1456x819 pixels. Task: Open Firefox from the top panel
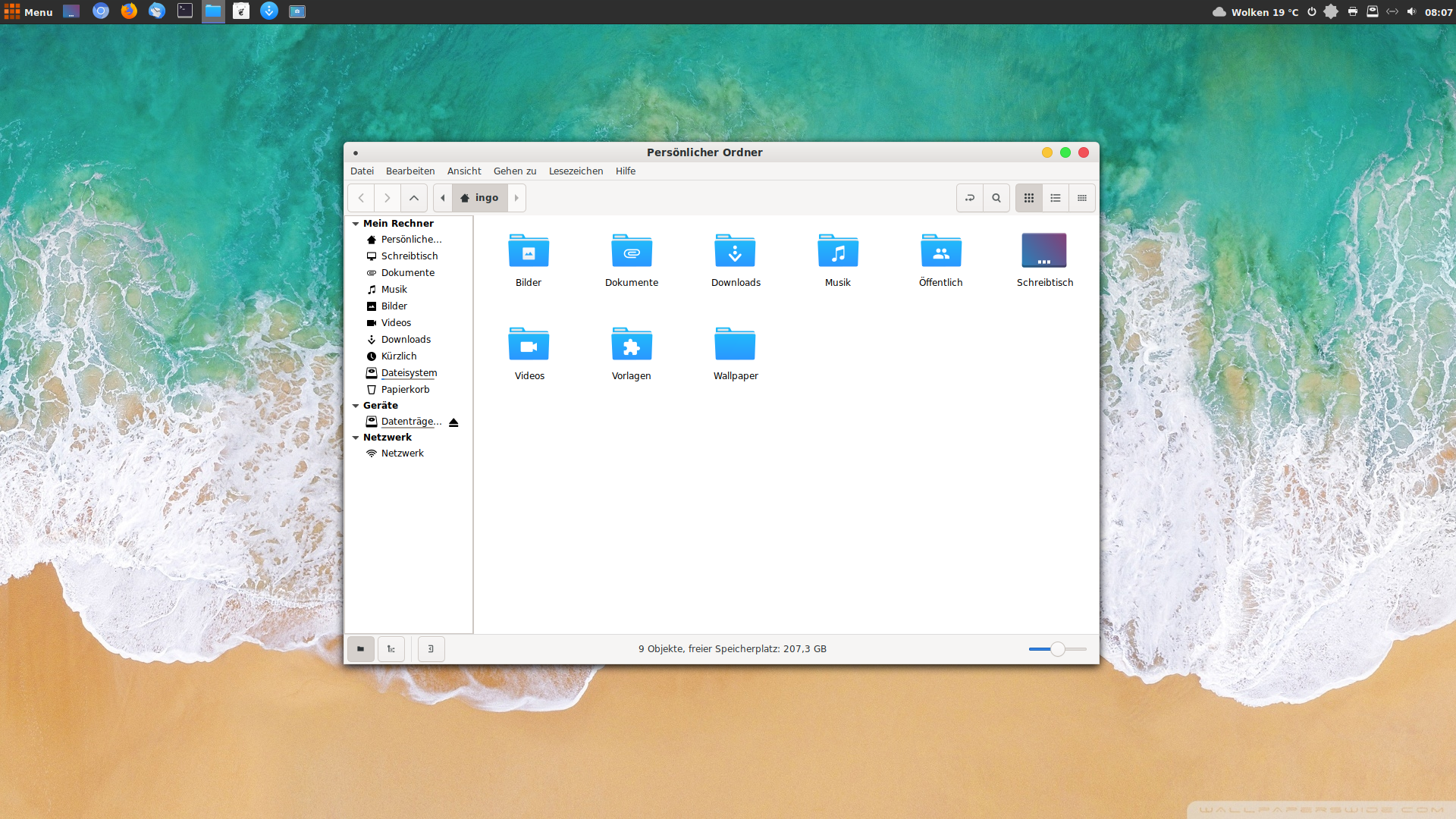(x=129, y=11)
